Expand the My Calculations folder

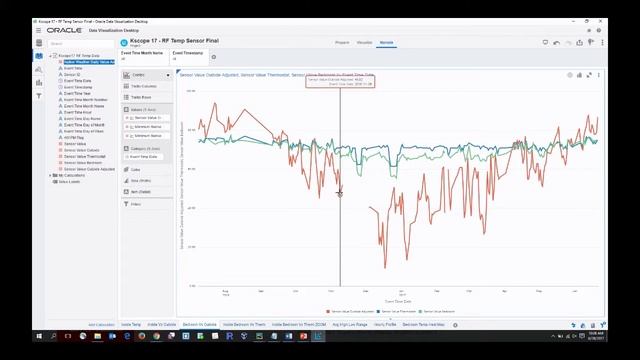pyautogui.click(x=50, y=176)
